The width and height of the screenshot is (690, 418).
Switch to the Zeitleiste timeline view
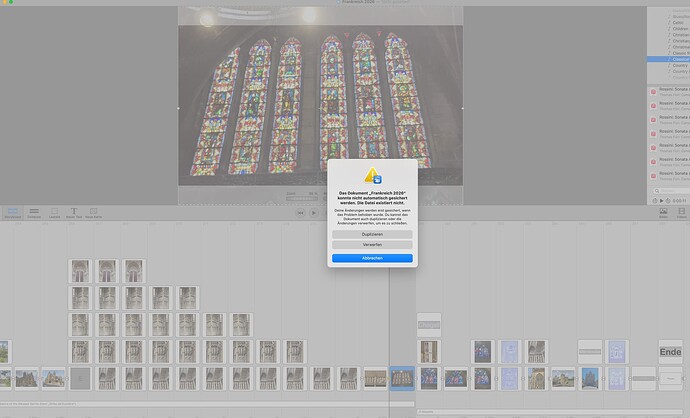point(34,213)
